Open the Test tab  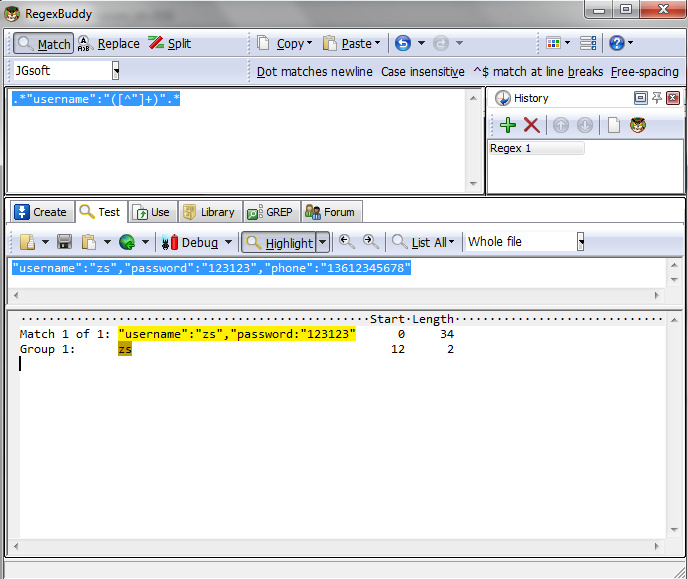pyautogui.click(x=101, y=212)
